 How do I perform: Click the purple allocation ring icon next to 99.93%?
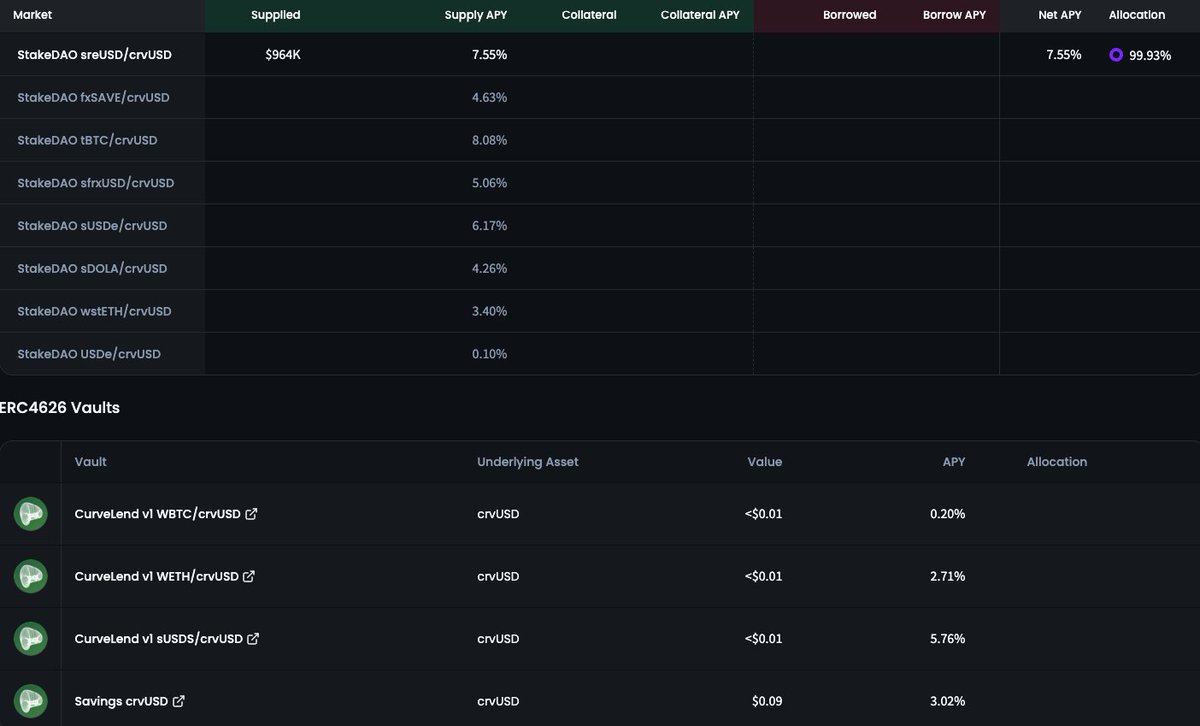[1116, 55]
